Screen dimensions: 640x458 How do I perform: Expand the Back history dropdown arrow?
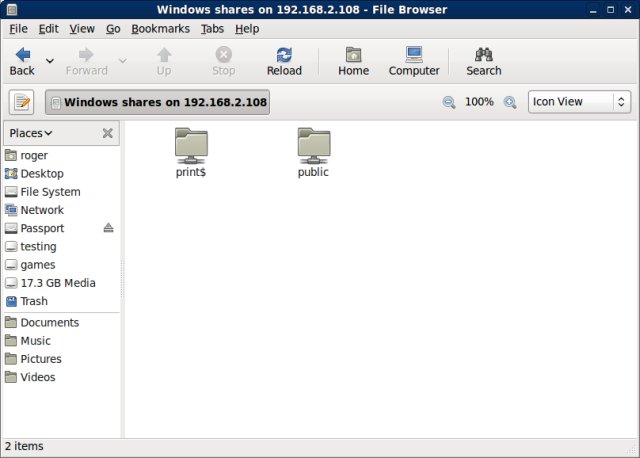click(x=50, y=61)
